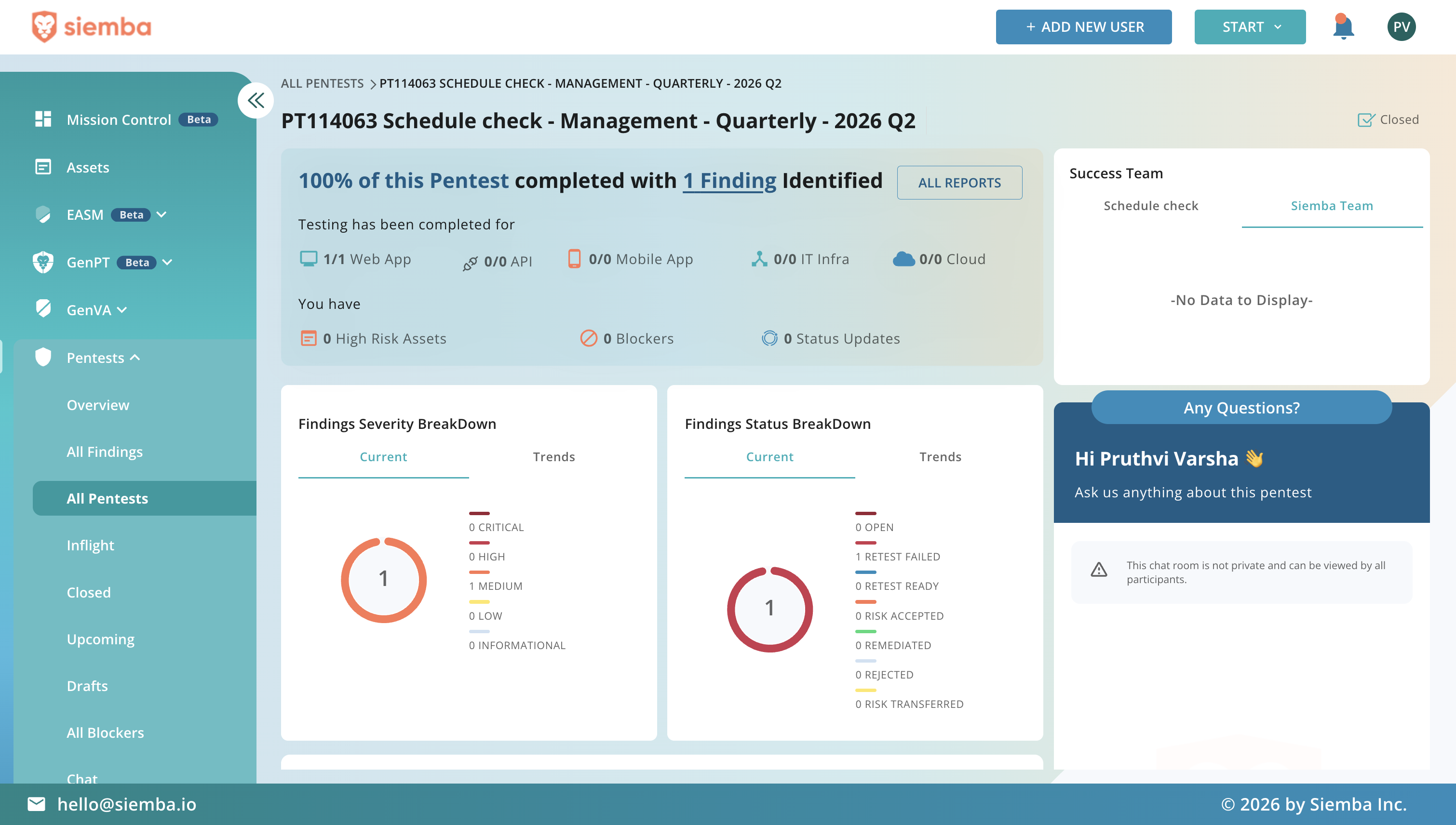Expand the GenVA submenu chevron

(122, 309)
